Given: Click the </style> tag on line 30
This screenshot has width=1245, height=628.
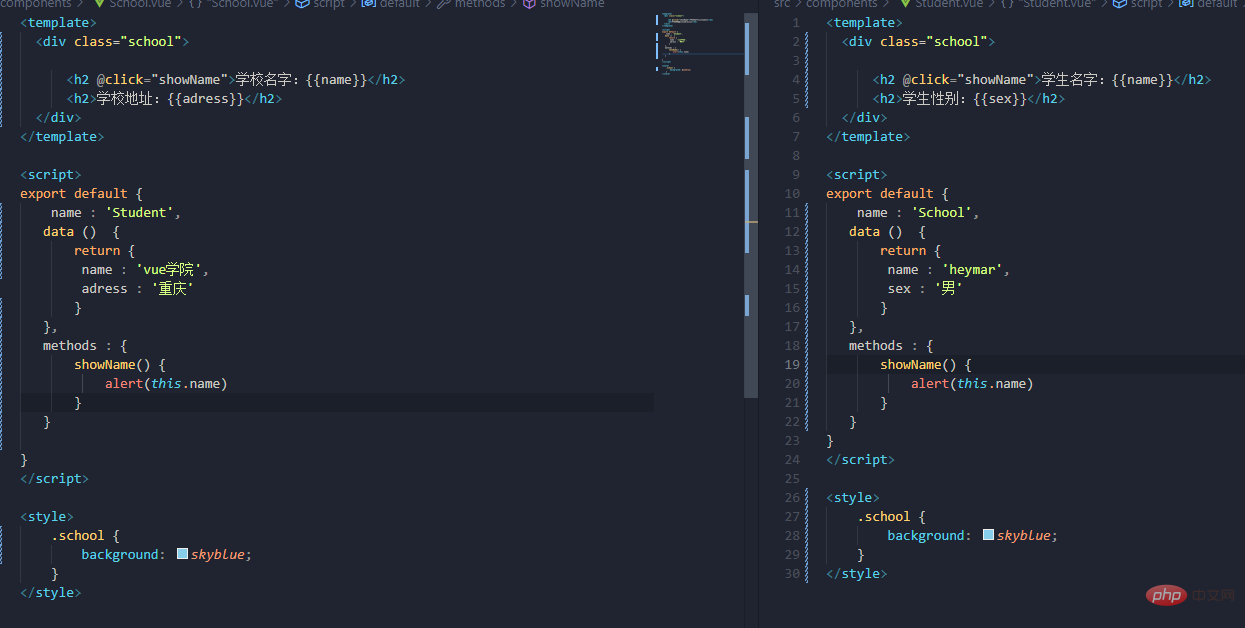Looking at the screenshot, I should tap(856, 573).
